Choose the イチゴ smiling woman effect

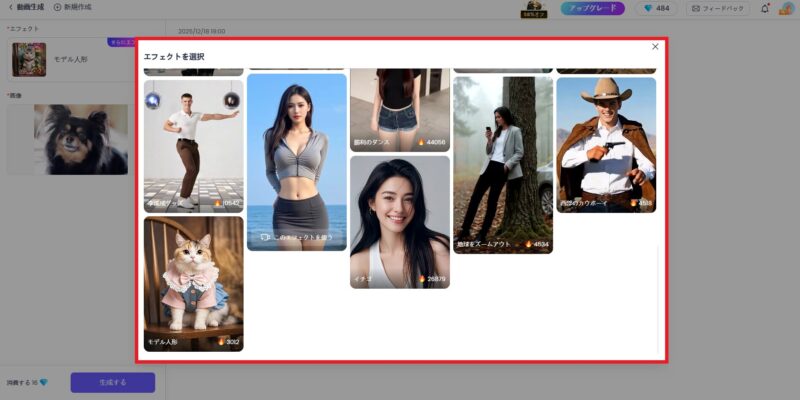[399, 221]
